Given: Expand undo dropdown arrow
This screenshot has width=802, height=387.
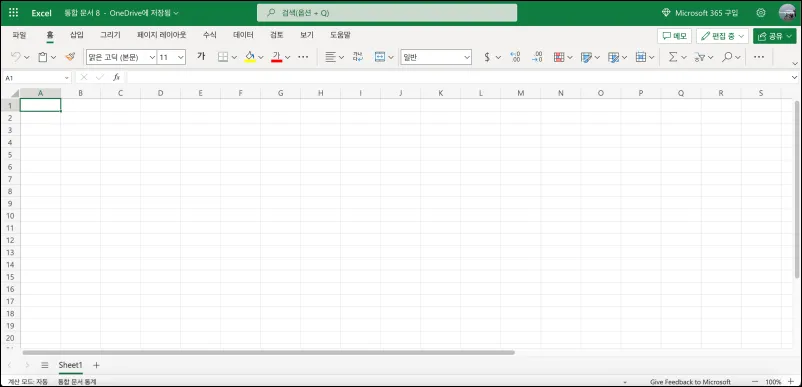Looking at the screenshot, I should pos(27,57).
